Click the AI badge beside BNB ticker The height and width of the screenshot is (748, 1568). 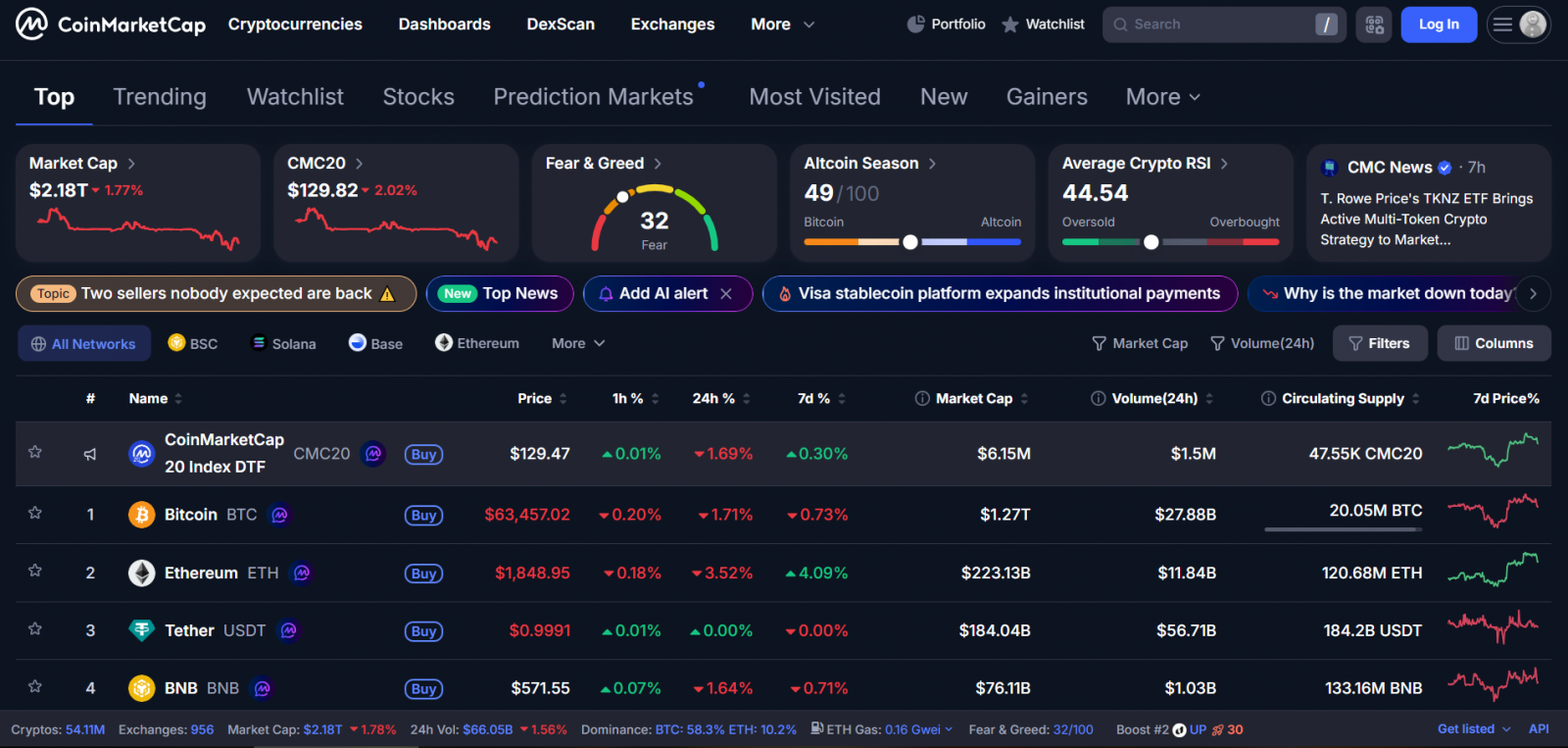262,688
